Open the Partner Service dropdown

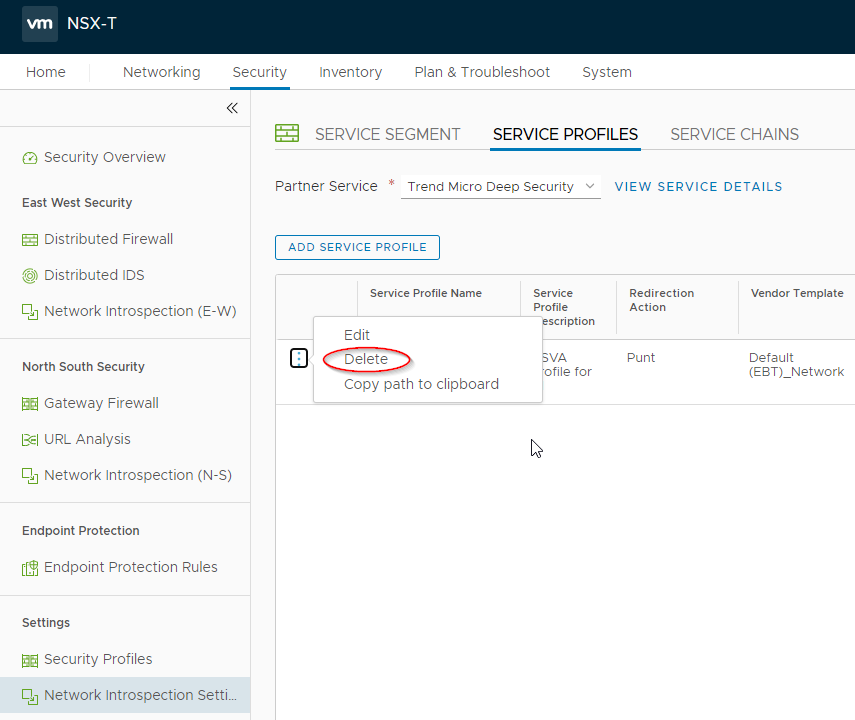(x=501, y=187)
